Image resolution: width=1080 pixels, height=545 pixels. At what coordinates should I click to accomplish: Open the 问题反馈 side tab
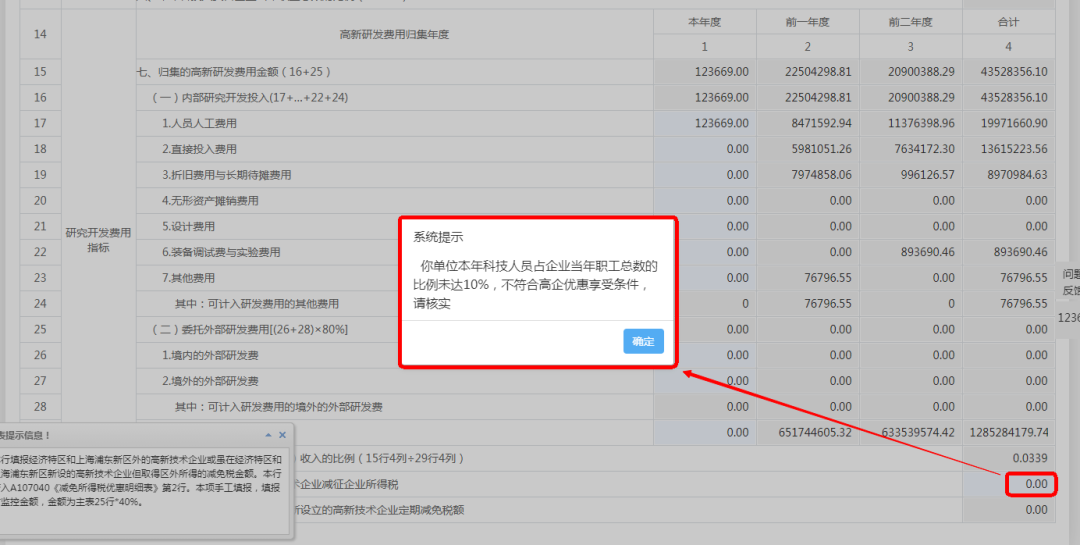tap(1069, 280)
